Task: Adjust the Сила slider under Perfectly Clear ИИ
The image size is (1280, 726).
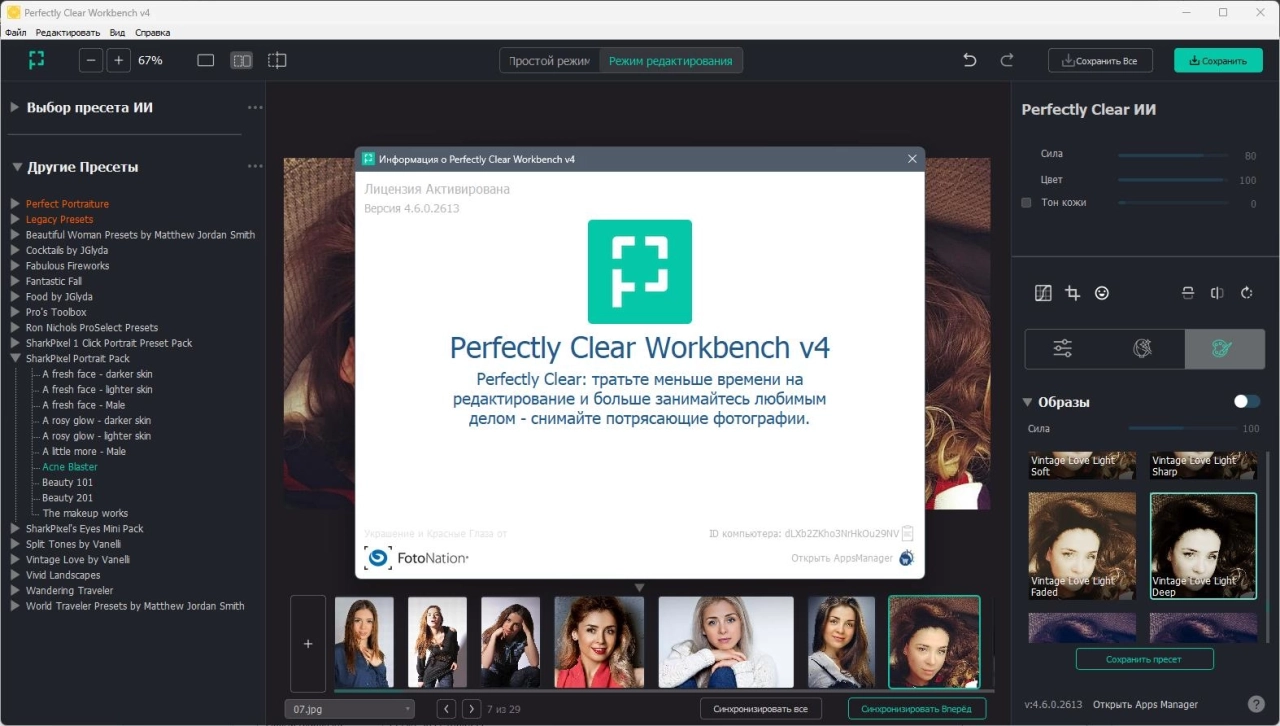Action: pyautogui.click(x=1172, y=156)
